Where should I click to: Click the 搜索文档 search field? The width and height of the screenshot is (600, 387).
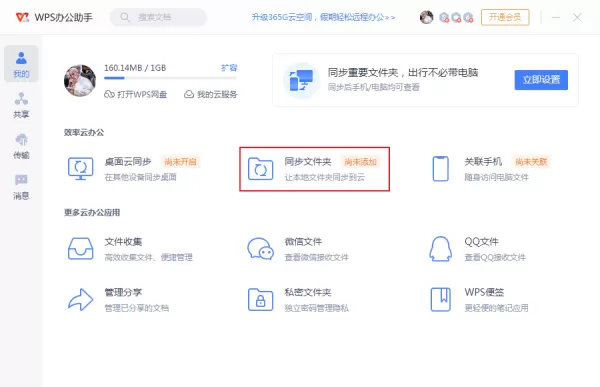point(158,17)
